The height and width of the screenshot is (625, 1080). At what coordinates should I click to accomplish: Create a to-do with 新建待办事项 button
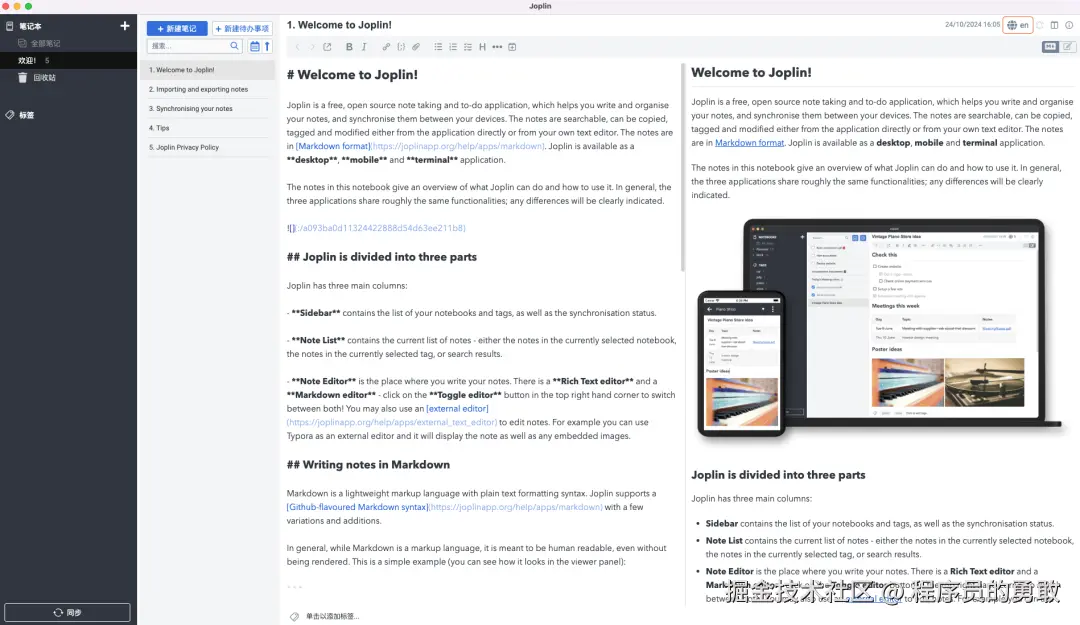(242, 28)
